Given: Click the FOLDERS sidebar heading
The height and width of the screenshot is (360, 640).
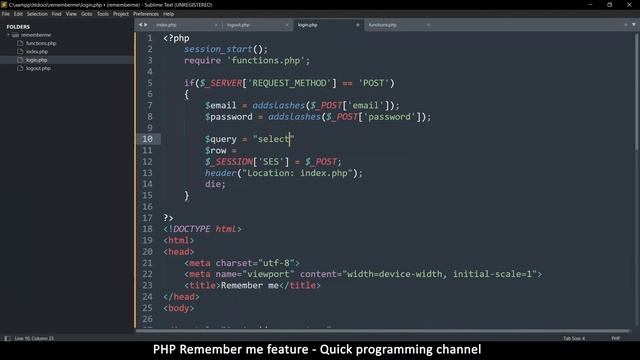Looking at the screenshot, I should coord(18,27).
